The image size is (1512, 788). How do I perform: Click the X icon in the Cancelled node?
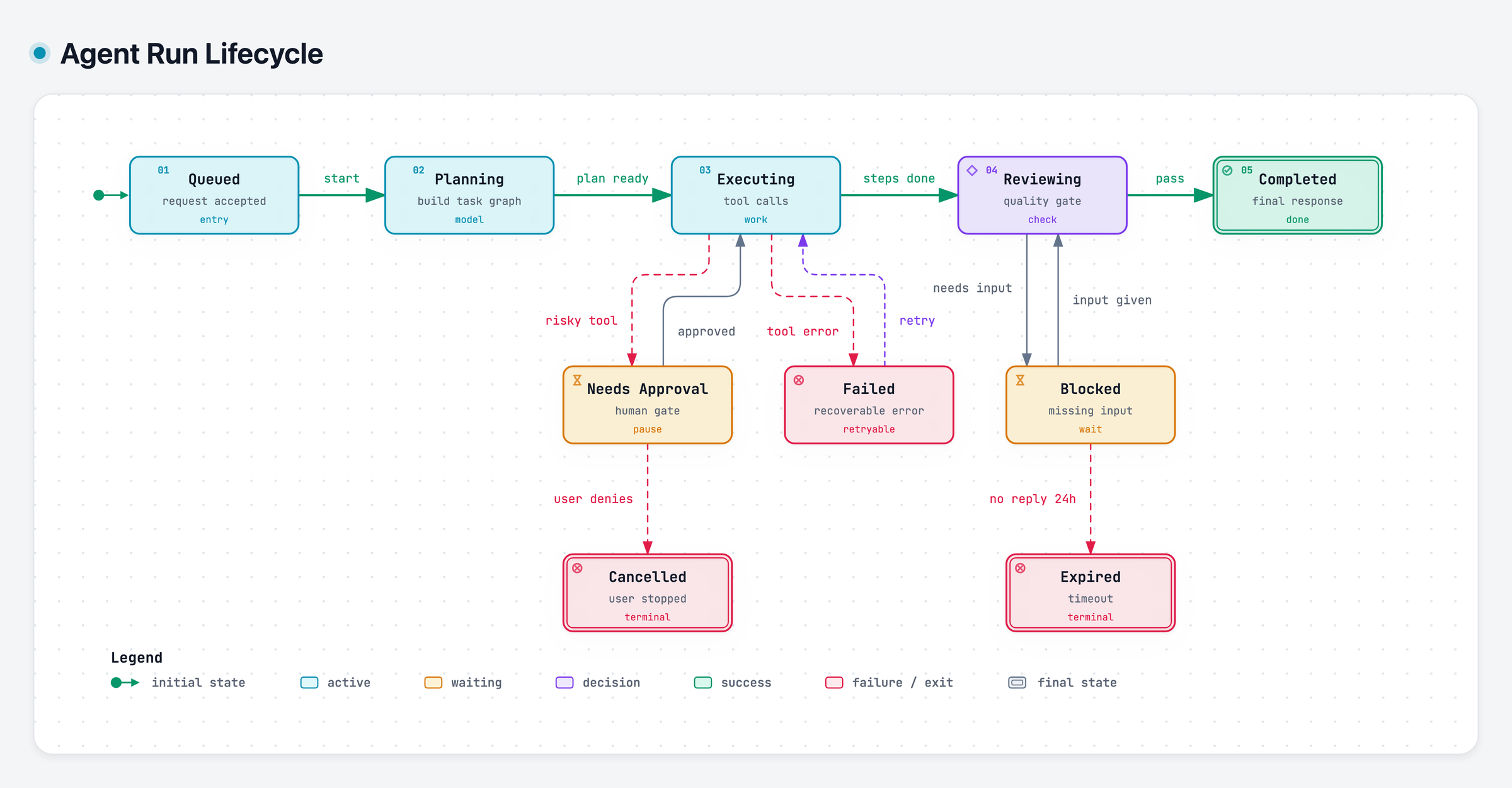(577, 568)
